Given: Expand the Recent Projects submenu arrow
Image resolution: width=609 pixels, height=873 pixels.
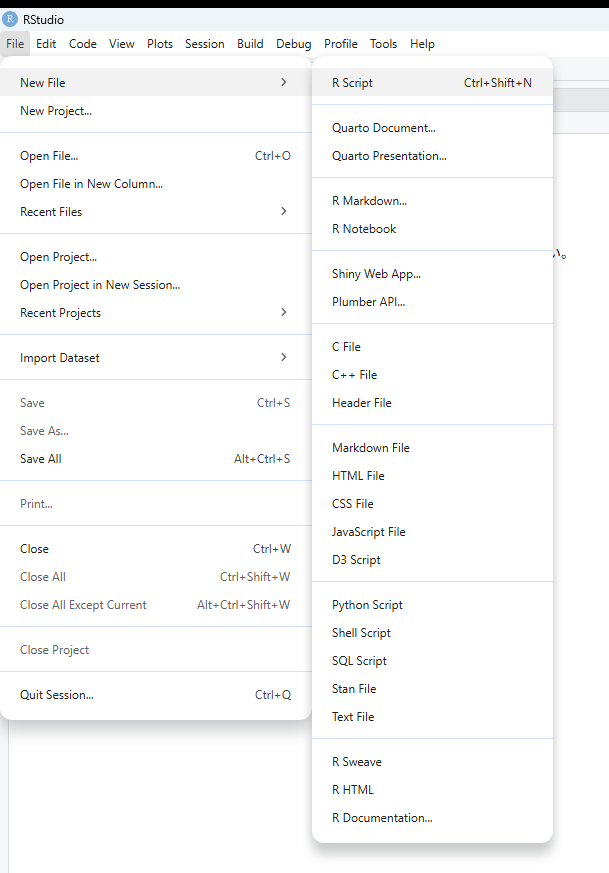Looking at the screenshot, I should (x=284, y=313).
